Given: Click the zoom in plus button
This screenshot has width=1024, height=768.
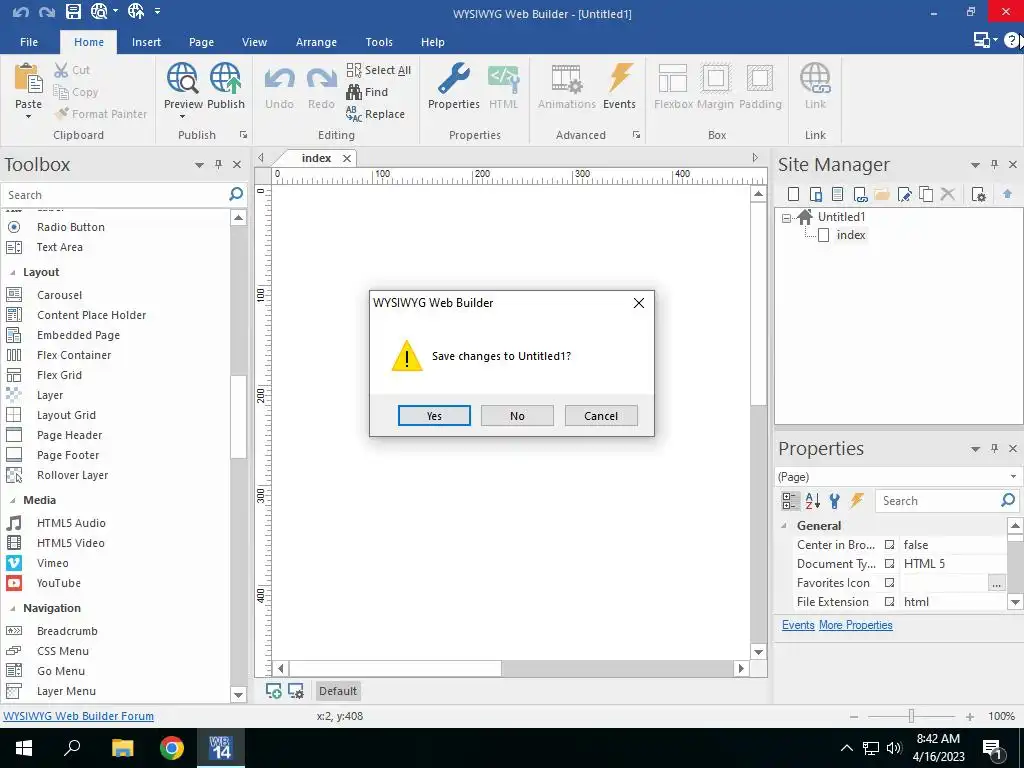Looking at the screenshot, I should click(970, 717).
